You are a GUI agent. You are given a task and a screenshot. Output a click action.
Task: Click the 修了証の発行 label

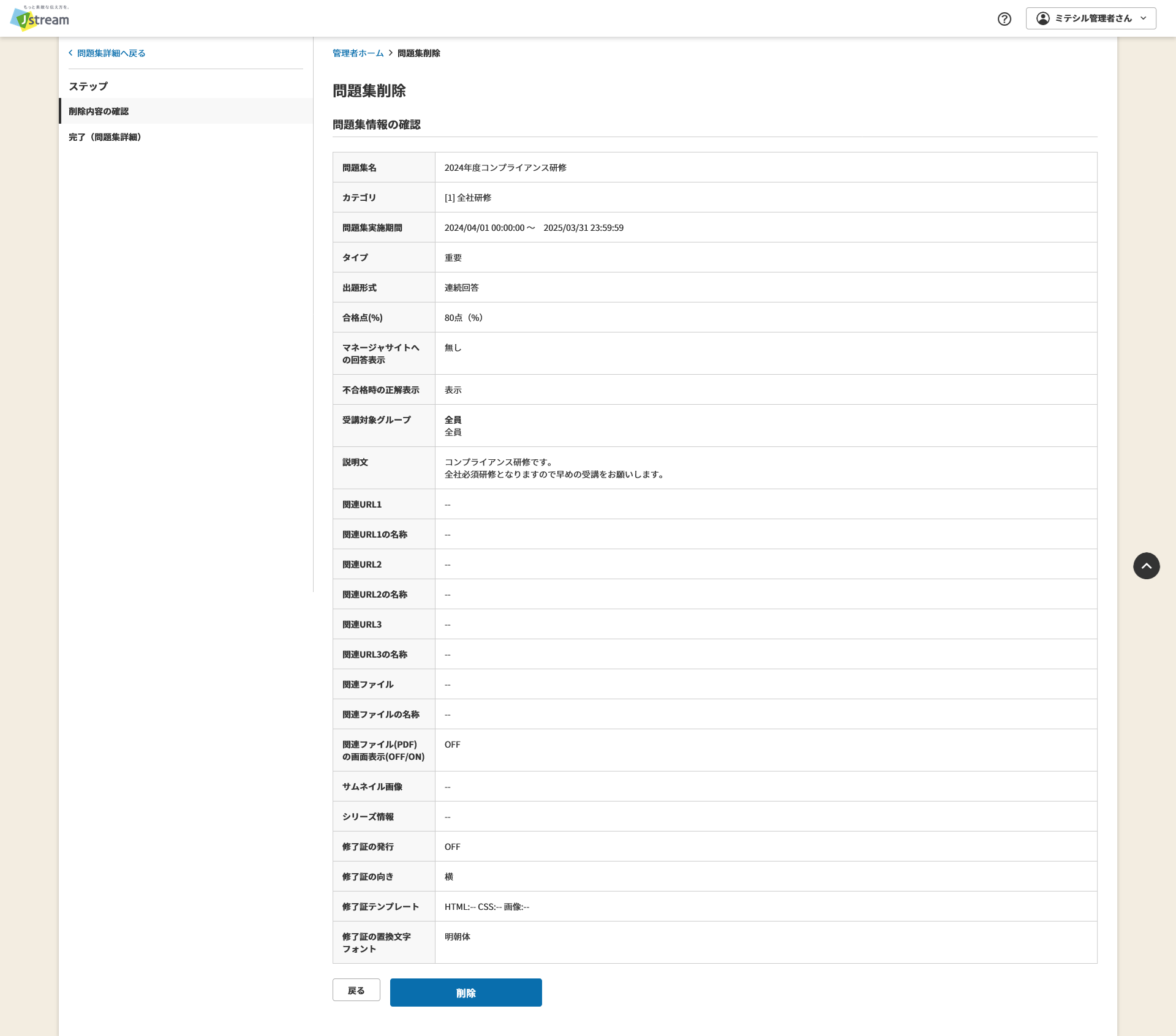coord(368,847)
